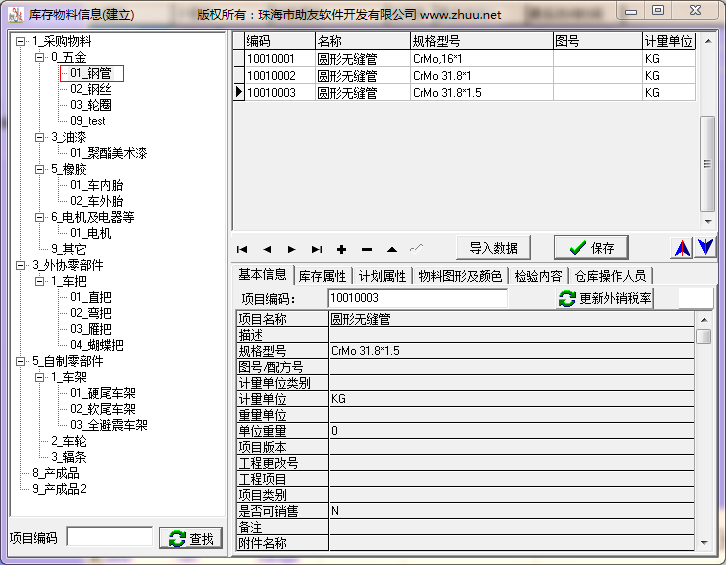Select 01_聚酯美术漆 tree item

108,153
